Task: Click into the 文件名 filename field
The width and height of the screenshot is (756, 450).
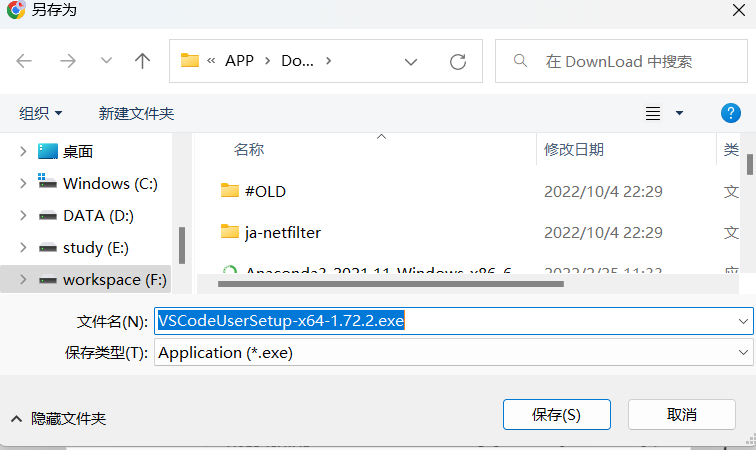Action: point(453,321)
